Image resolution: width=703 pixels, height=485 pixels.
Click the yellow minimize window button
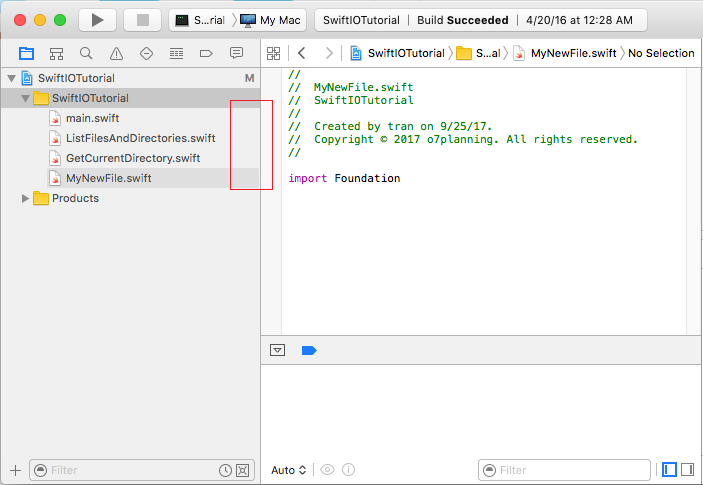coord(40,20)
